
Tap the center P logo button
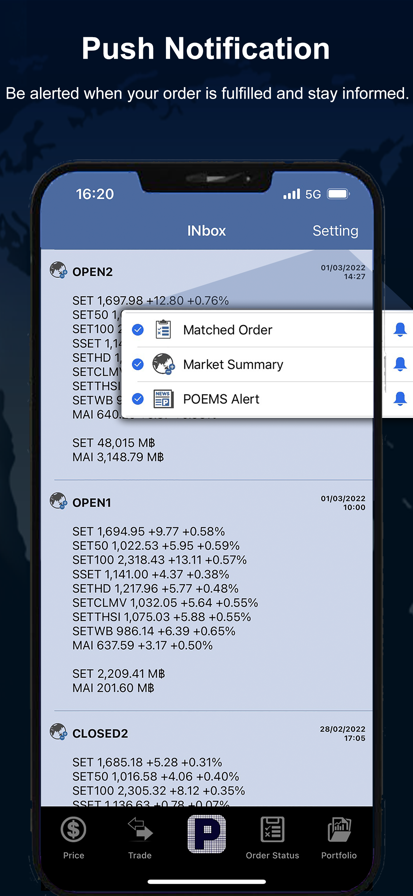[x=206, y=834]
